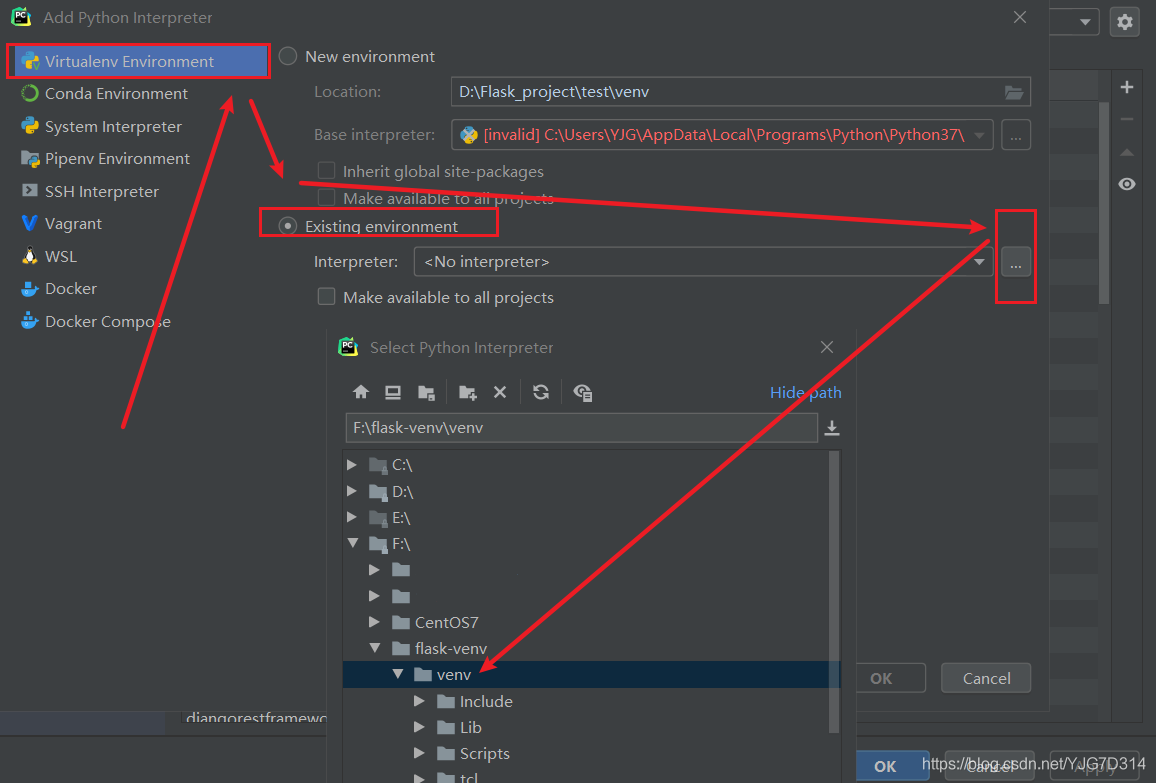Expand the C:\ drive node
Viewport: 1156px width, 783px height.
coord(352,464)
